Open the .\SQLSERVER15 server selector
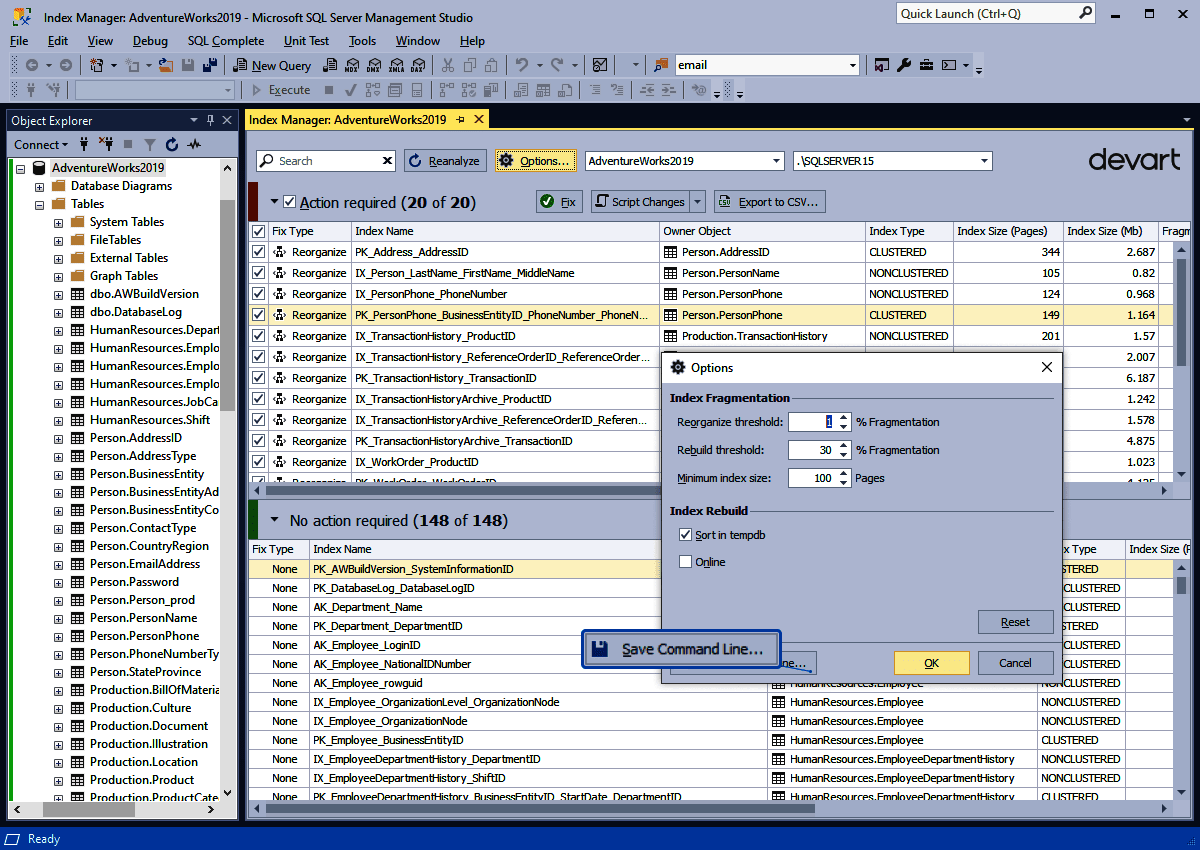 pos(984,160)
